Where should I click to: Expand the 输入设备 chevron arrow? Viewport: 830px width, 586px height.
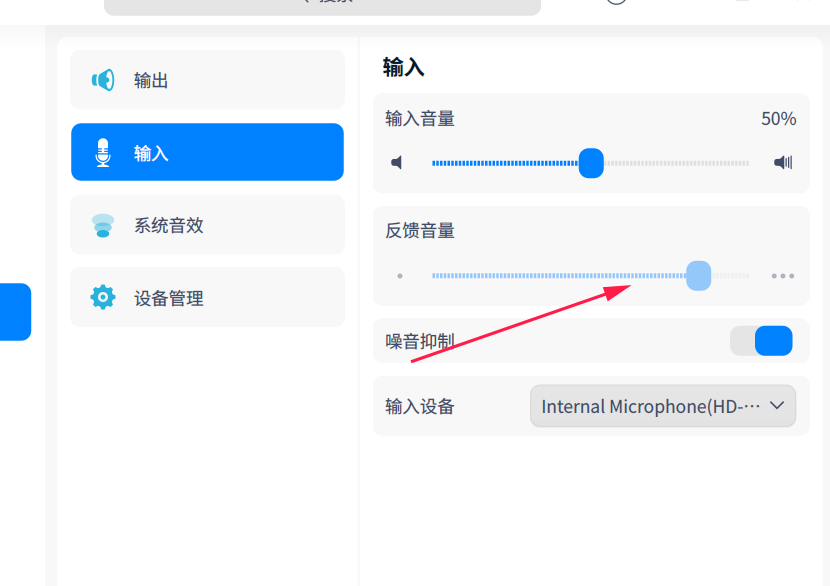coord(780,406)
